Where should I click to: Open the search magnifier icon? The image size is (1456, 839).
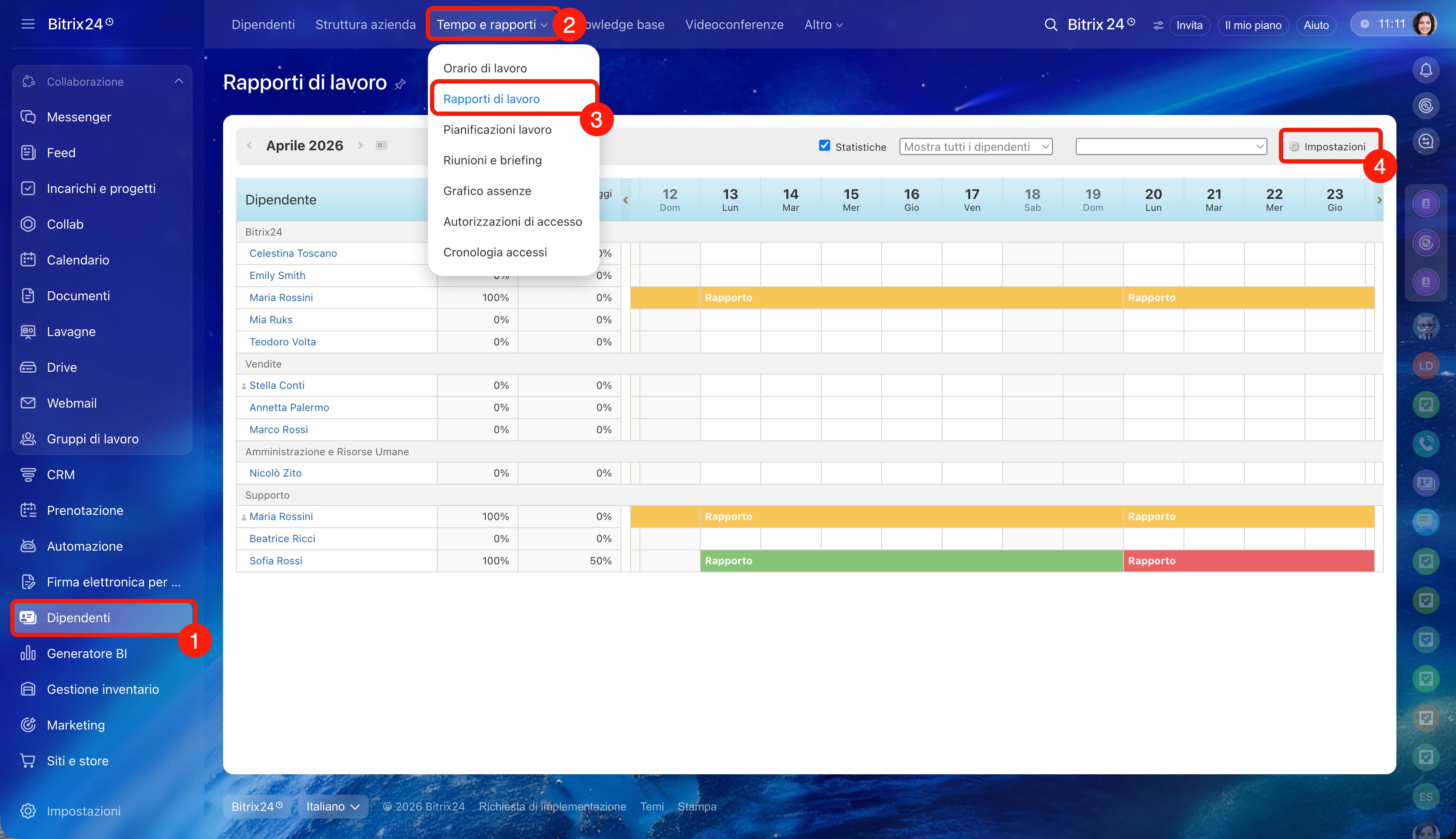pyautogui.click(x=1051, y=25)
